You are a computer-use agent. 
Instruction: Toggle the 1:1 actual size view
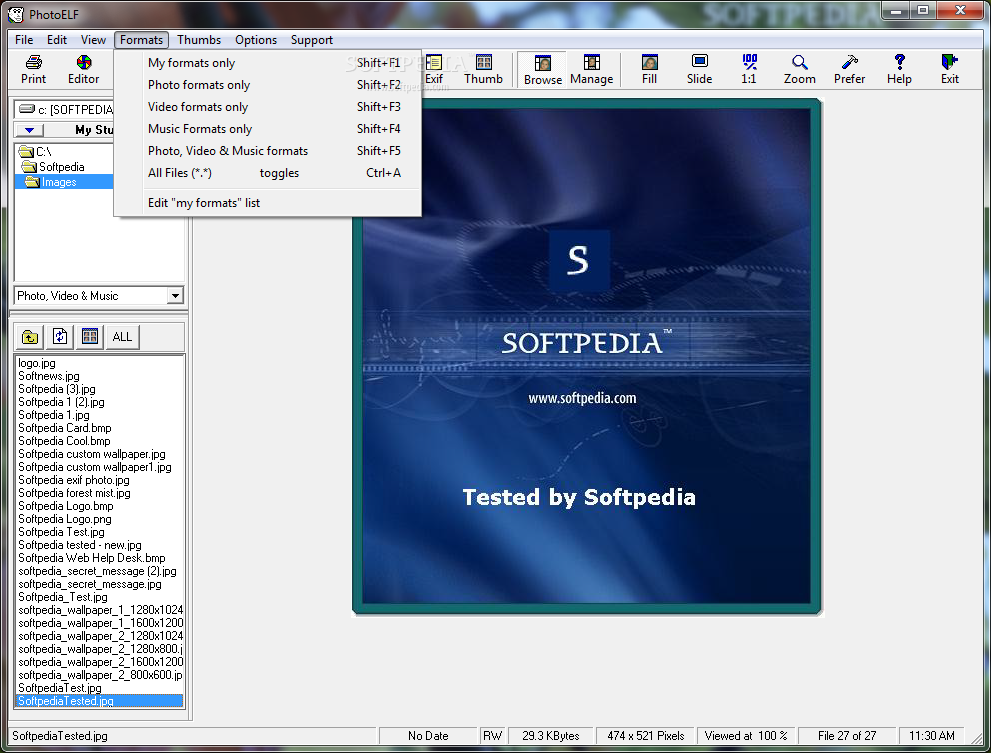pos(749,69)
